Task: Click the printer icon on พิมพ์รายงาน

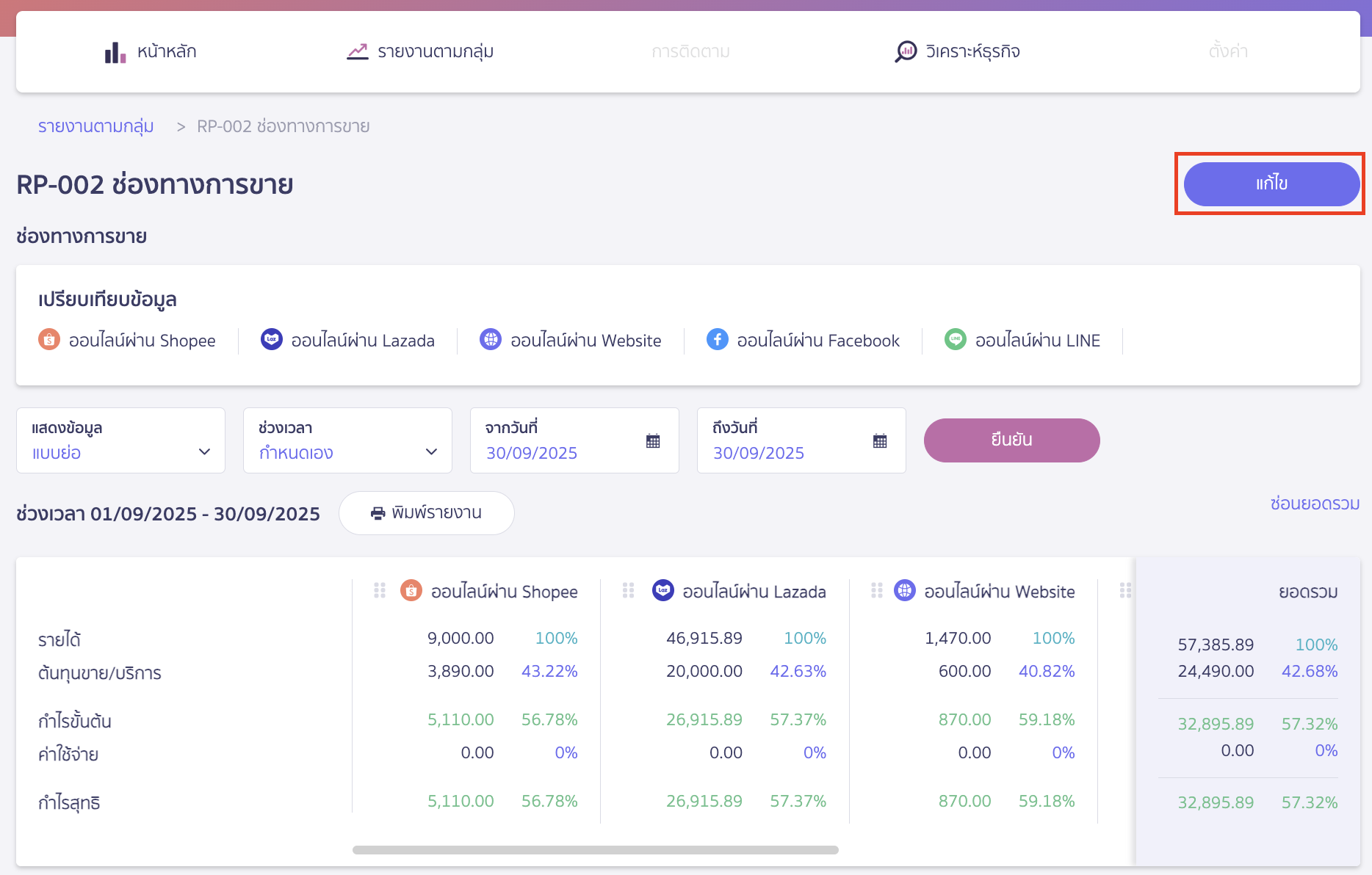Action: click(x=378, y=512)
